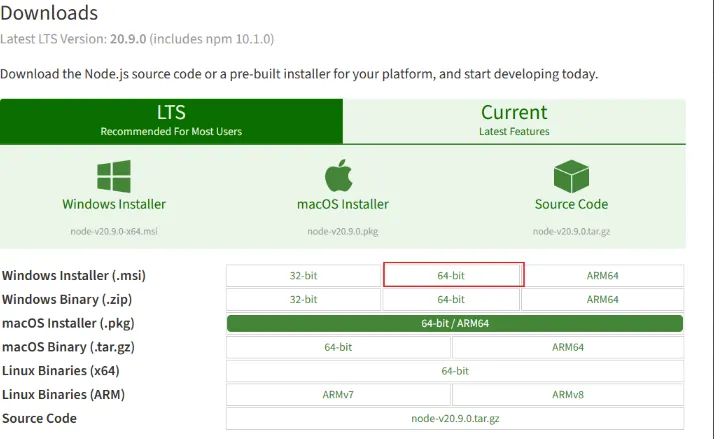The height and width of the screenshot is (439, 714).
Task: Switch to the LTS tab
Action: (x=171, y=120)
